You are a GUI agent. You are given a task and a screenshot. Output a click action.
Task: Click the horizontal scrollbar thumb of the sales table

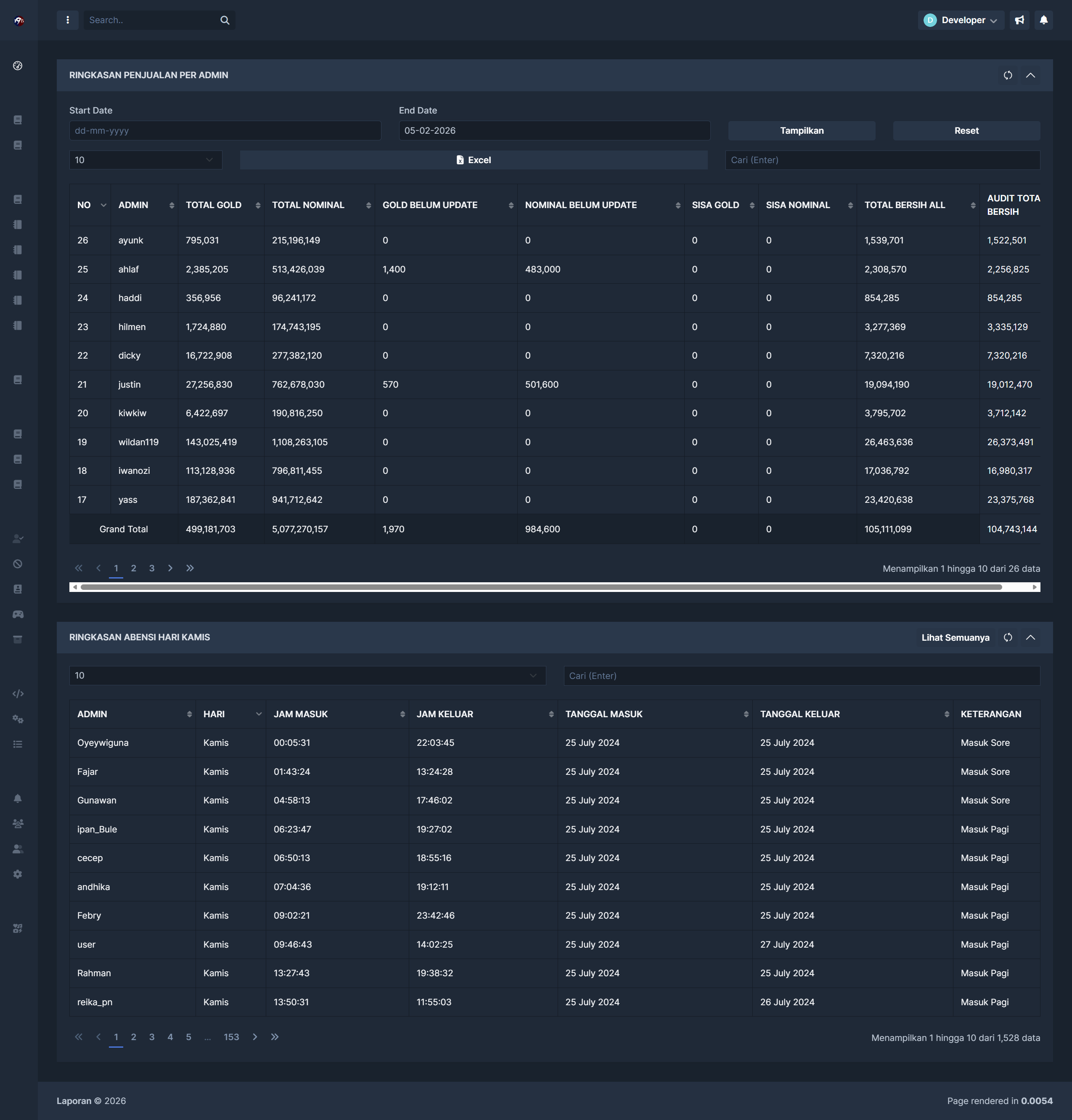click(541, 587)
